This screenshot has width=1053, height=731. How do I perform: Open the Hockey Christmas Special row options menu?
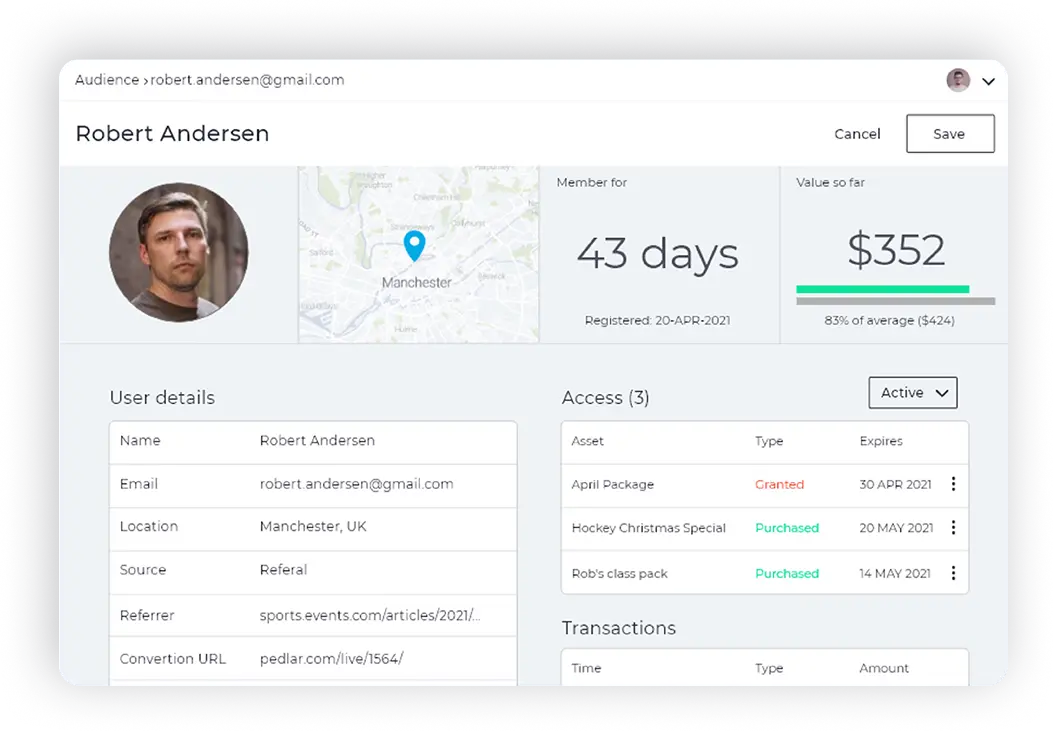[x=953, y=528]
